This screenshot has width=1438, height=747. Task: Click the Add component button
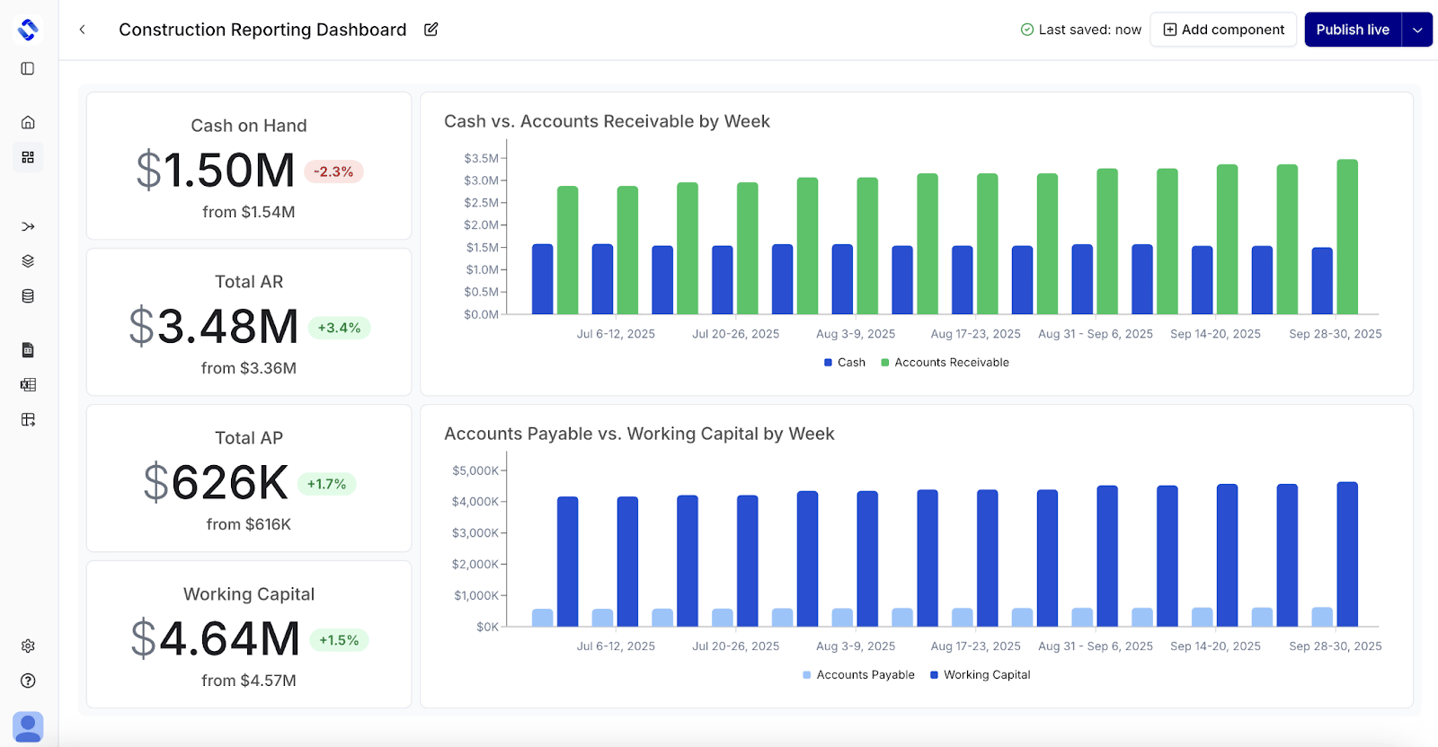coord(1223,30)
